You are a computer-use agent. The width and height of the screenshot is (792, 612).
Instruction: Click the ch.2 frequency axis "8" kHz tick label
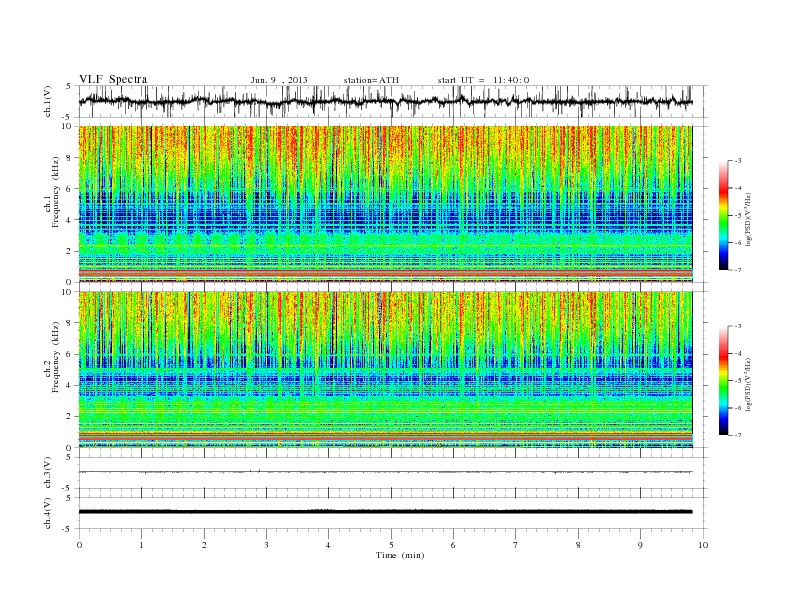pyautogui.click(x=71, y=323)
